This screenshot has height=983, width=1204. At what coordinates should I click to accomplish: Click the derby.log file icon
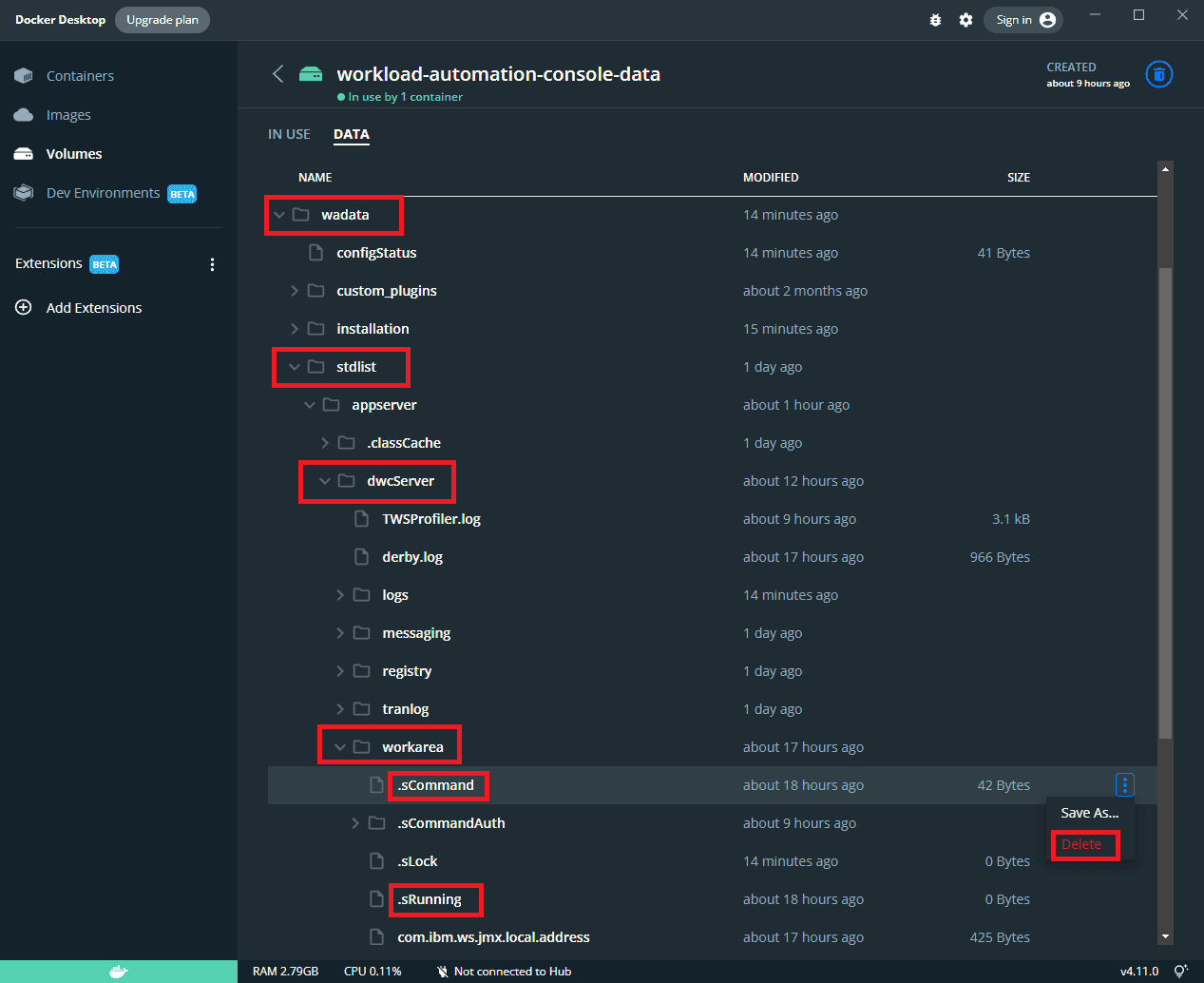click(x=361, y=557)
